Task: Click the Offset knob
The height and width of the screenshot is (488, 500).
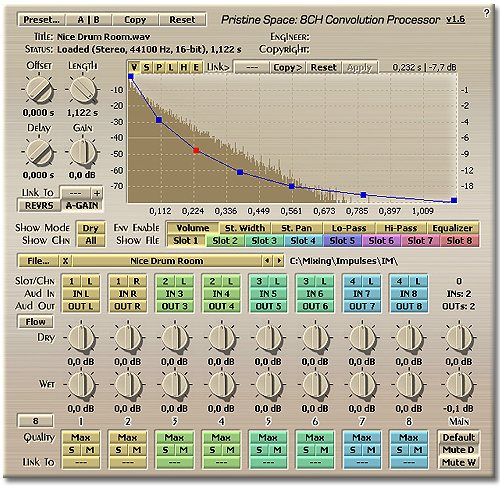Action: pyautogui.click(x=39, y=90)
